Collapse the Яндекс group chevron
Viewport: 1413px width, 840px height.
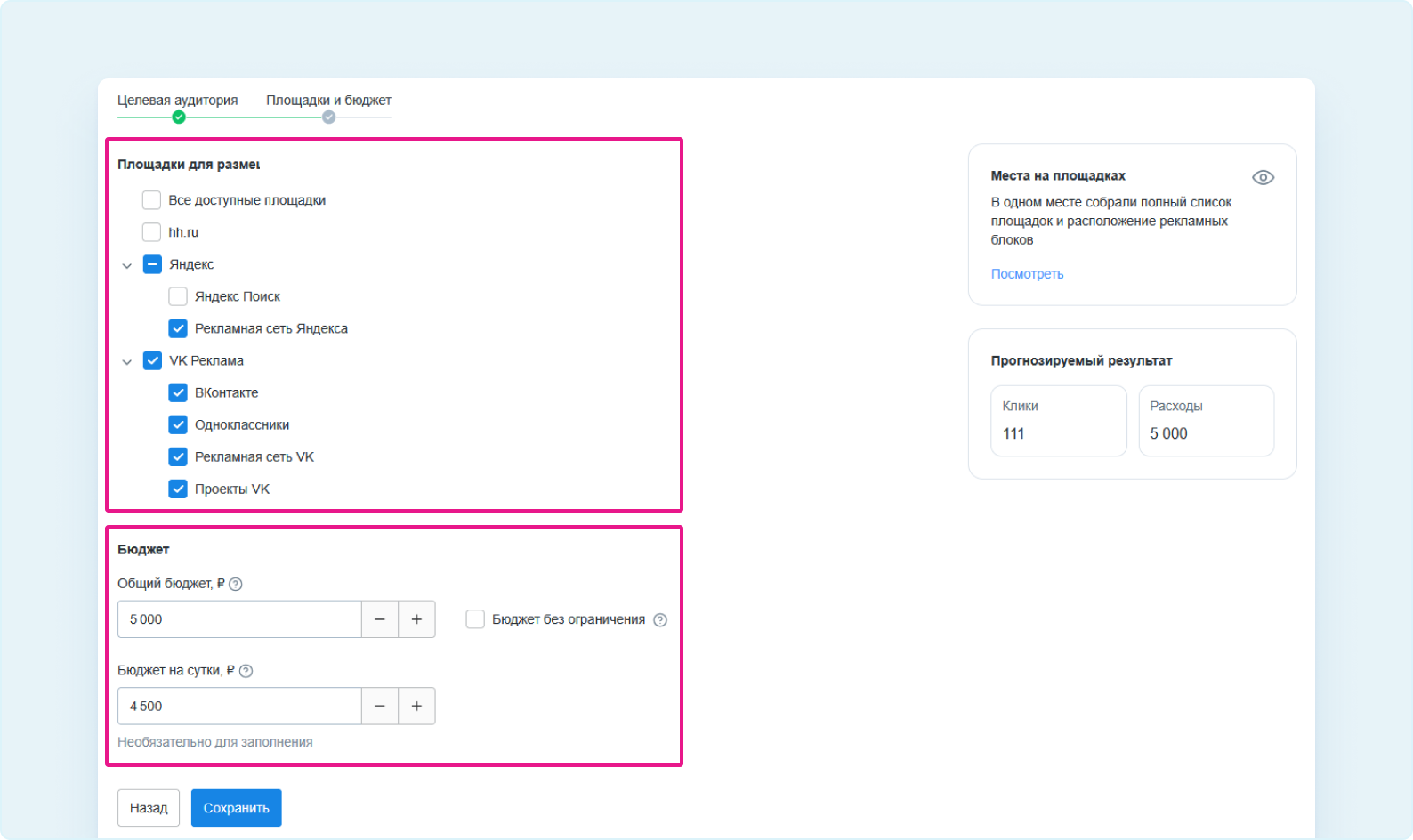(127, 265)
